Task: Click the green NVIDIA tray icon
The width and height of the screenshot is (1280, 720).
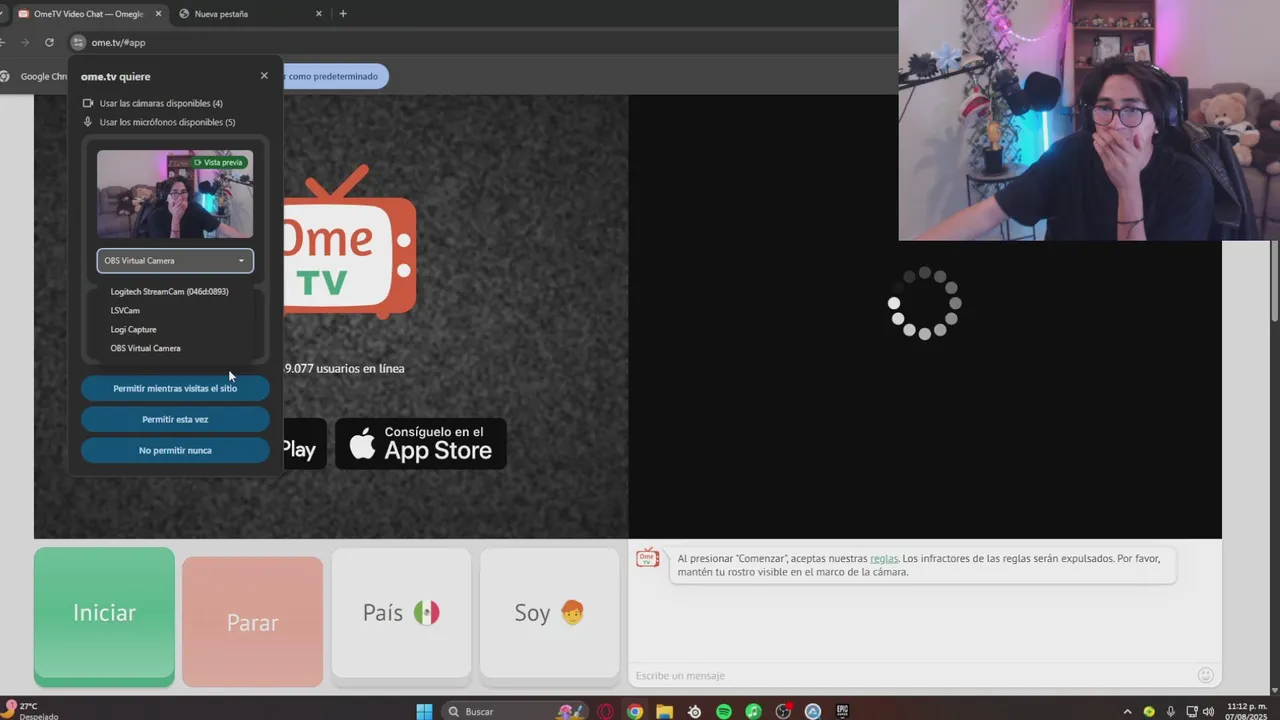Action: (1149, 711)
